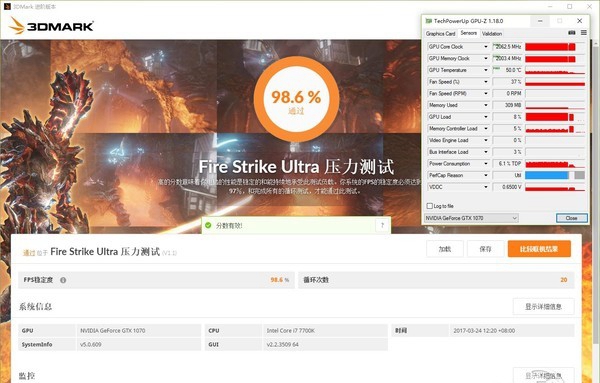Screen dimensions: 600x383
Task: Click the 分数有效! status text
Action: [229, 226]
